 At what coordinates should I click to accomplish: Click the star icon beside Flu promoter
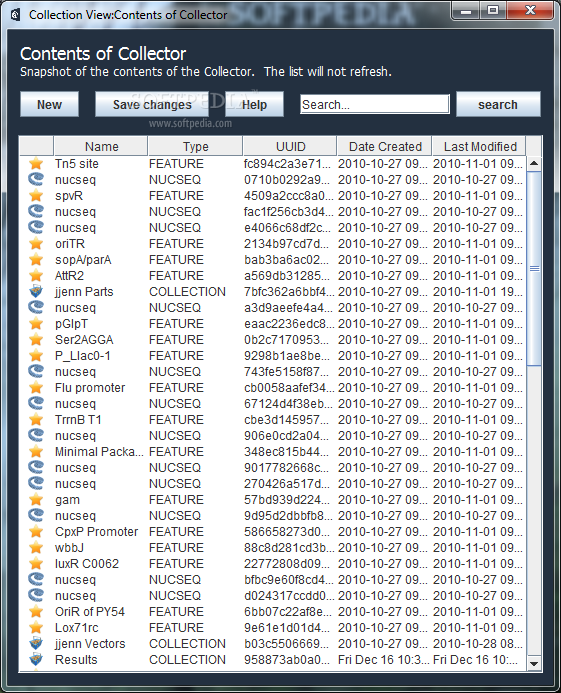[36, 388]
